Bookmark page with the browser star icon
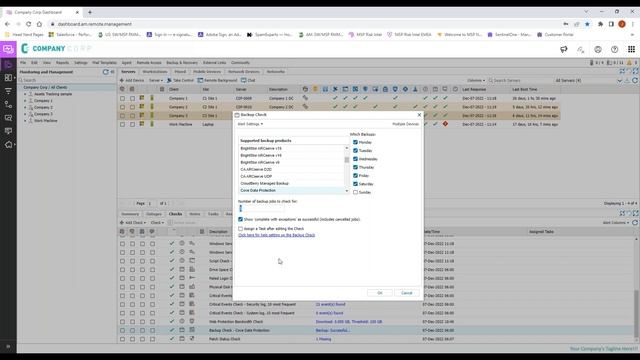The image size is (640, 360). tap(587, 24)
